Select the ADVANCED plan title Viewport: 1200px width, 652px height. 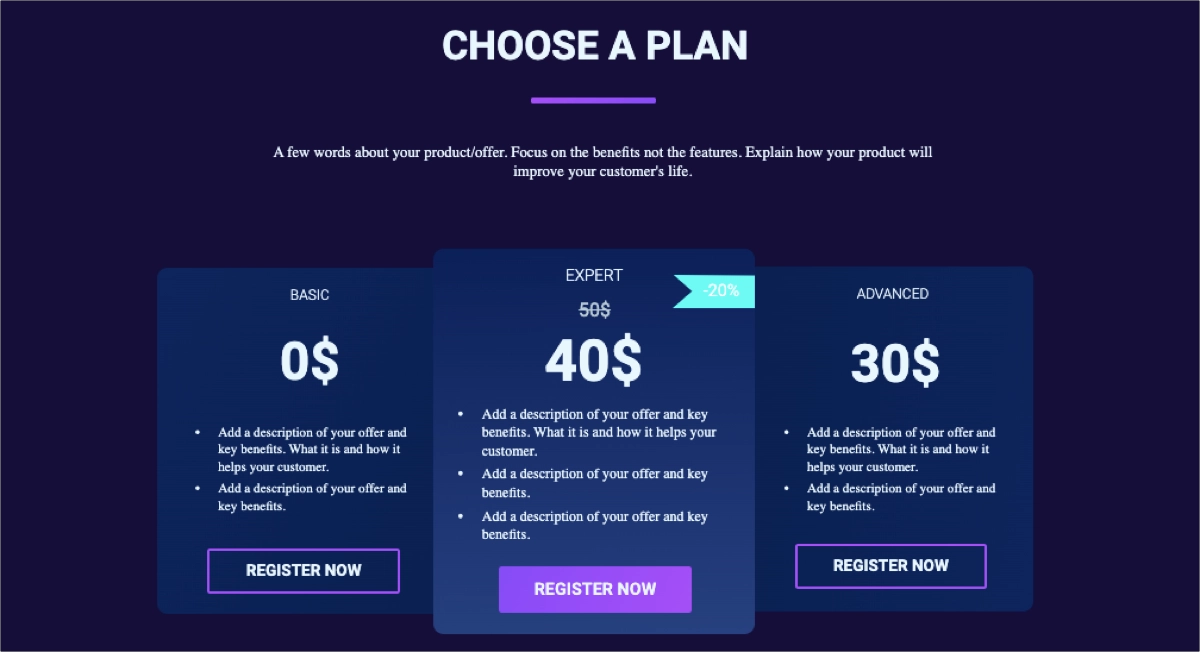point(891,293)
